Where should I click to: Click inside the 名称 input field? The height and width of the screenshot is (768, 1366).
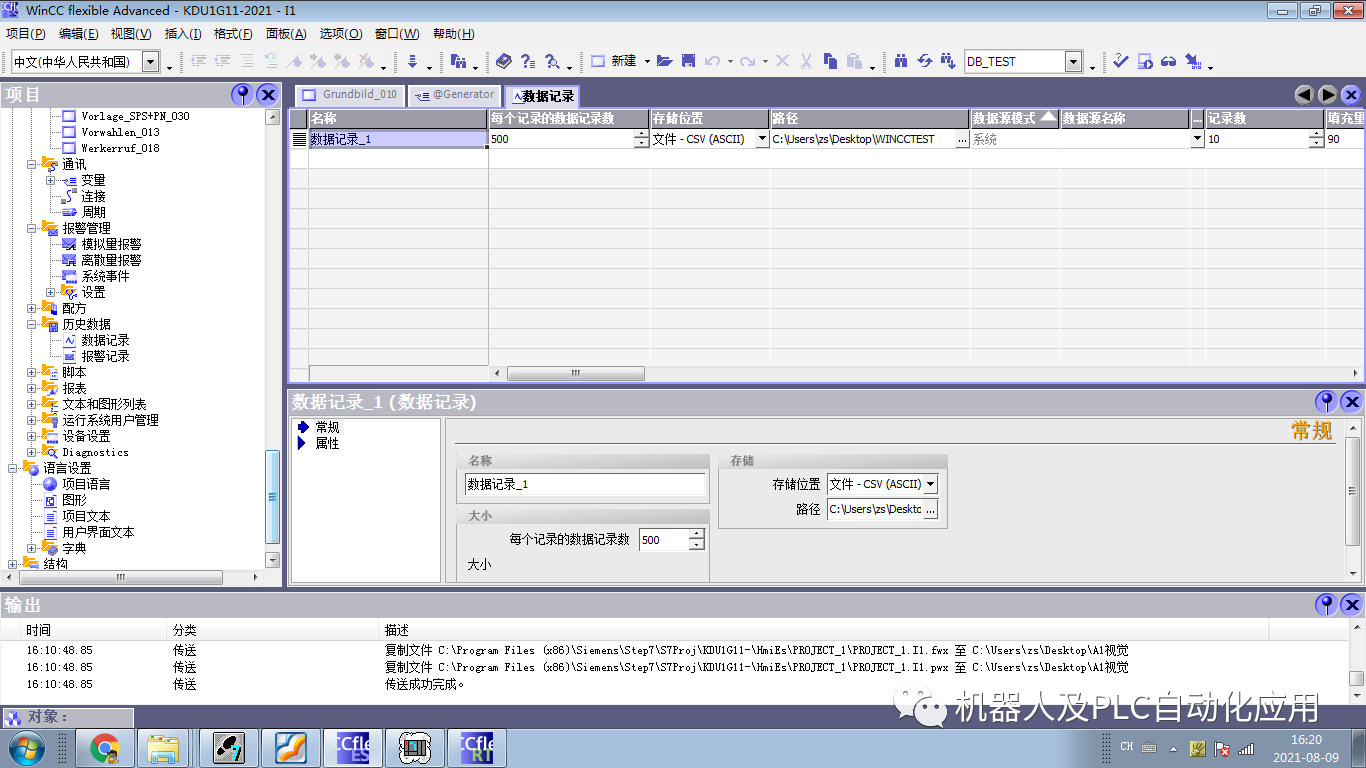[x=580, y=486]
